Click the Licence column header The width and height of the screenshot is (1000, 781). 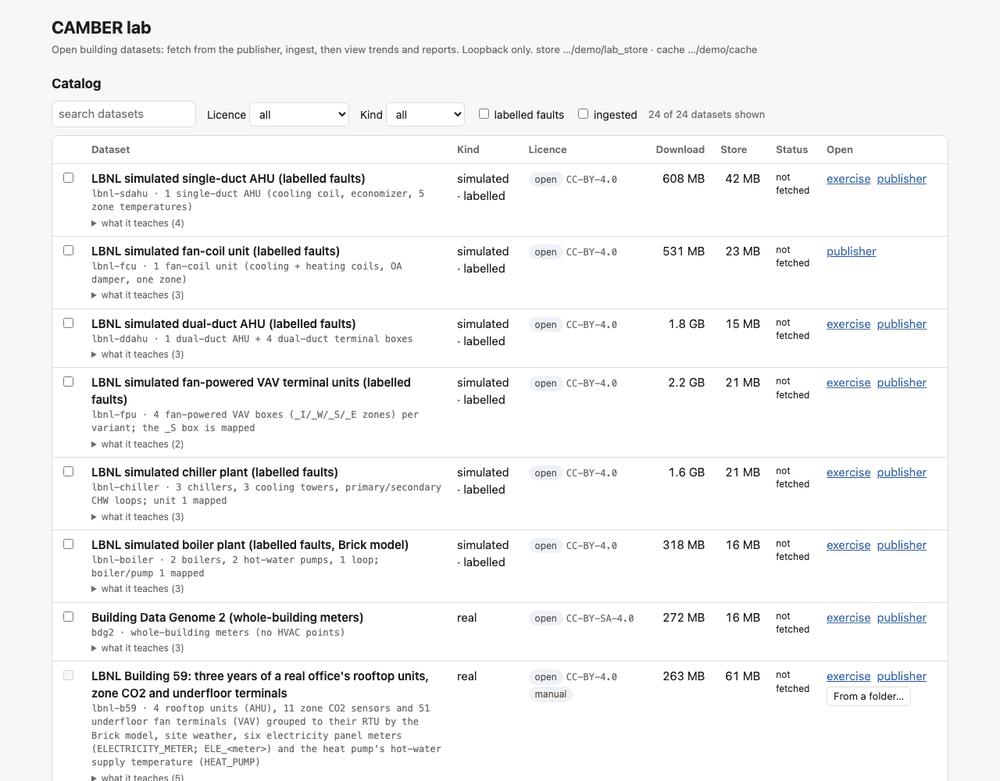click(547, 150)
